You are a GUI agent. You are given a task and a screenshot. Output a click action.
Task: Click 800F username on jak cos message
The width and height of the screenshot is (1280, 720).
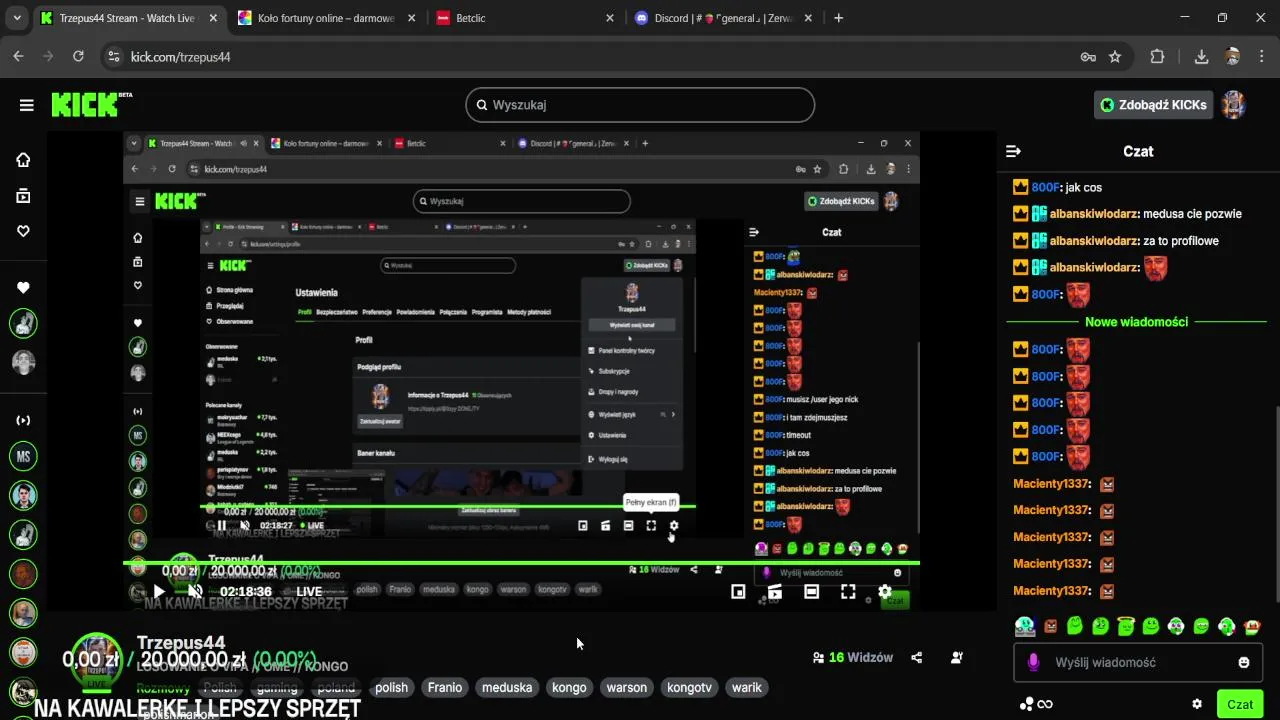[x=1046, y=187]
